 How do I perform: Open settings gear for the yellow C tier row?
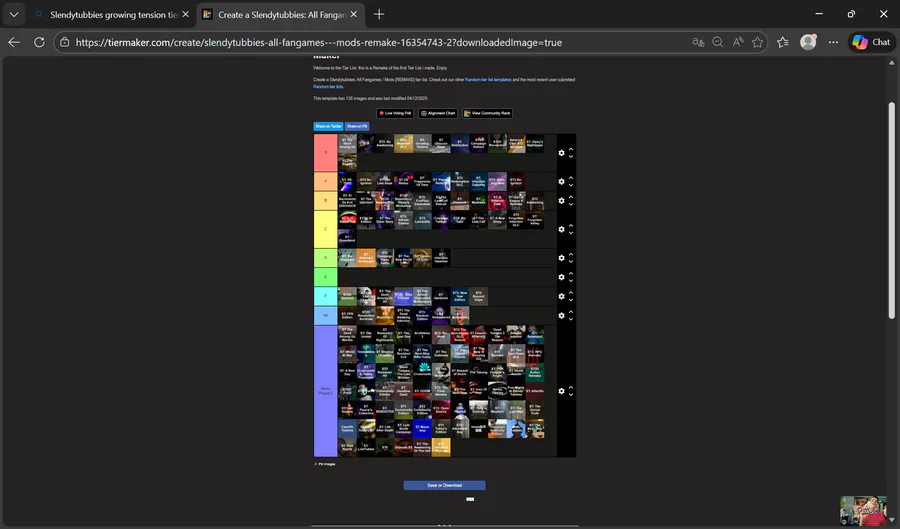(561, 229)
